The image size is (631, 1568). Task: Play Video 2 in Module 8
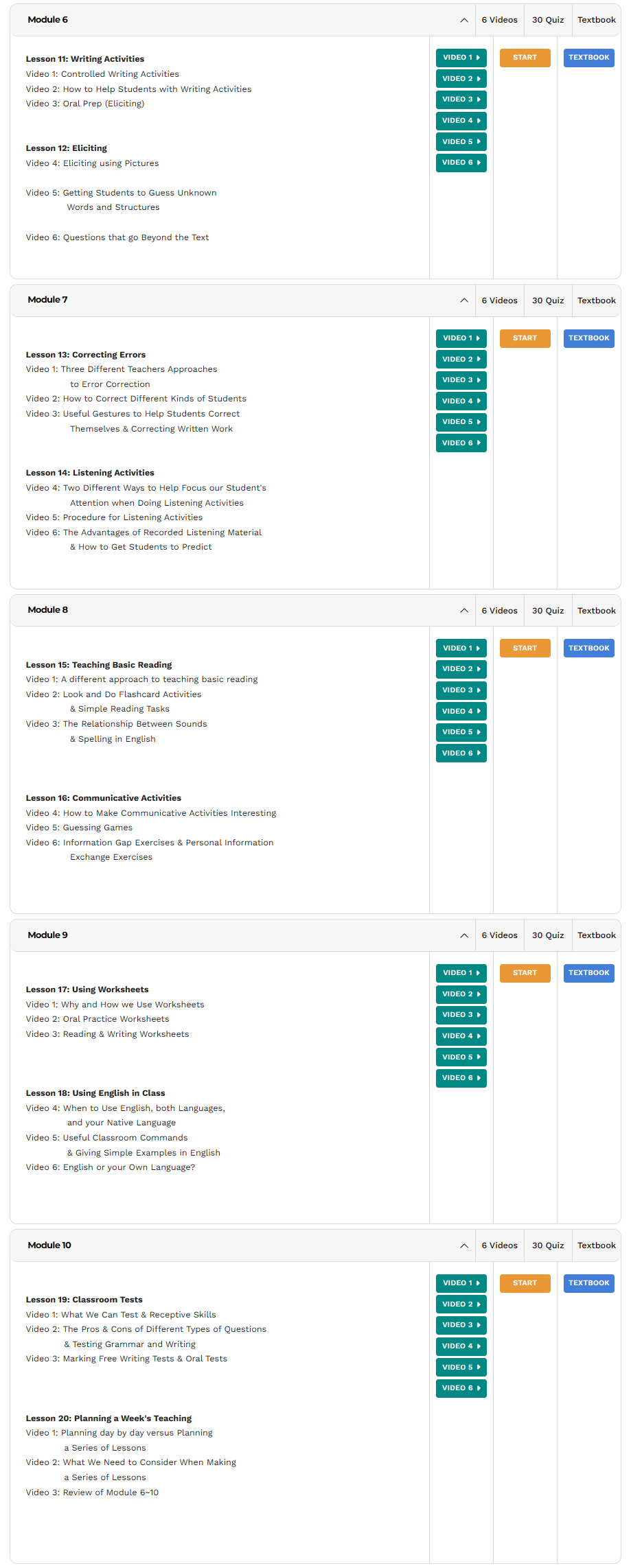pyautogui.click(x=461, y=669)
